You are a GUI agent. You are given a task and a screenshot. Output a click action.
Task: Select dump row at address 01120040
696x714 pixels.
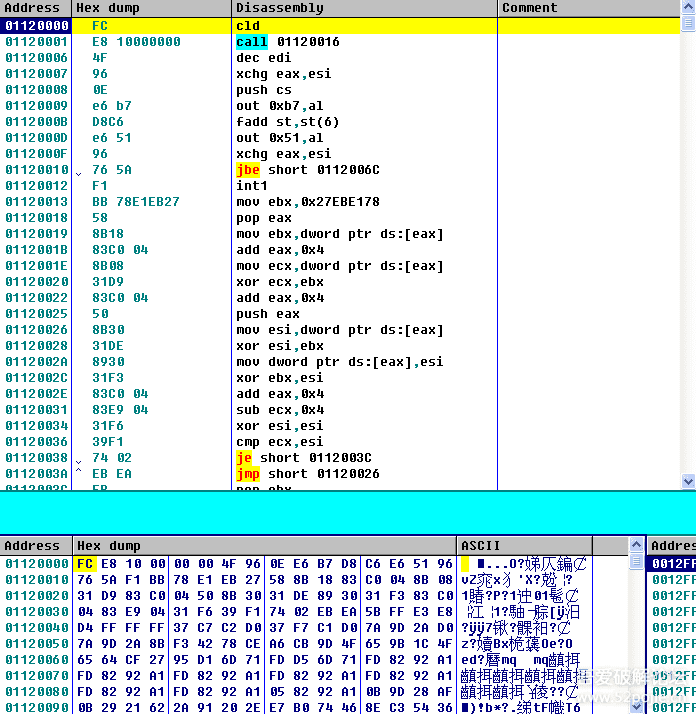click(36, 627)
